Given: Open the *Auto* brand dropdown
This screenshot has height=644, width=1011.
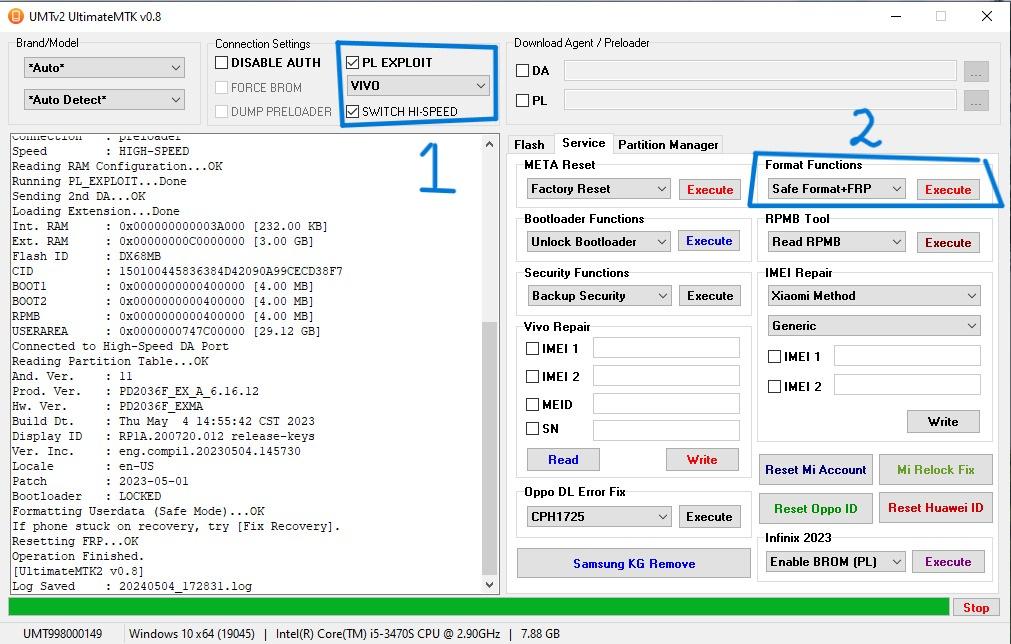Looking at the screenshot, I should (x=104, y=68).
